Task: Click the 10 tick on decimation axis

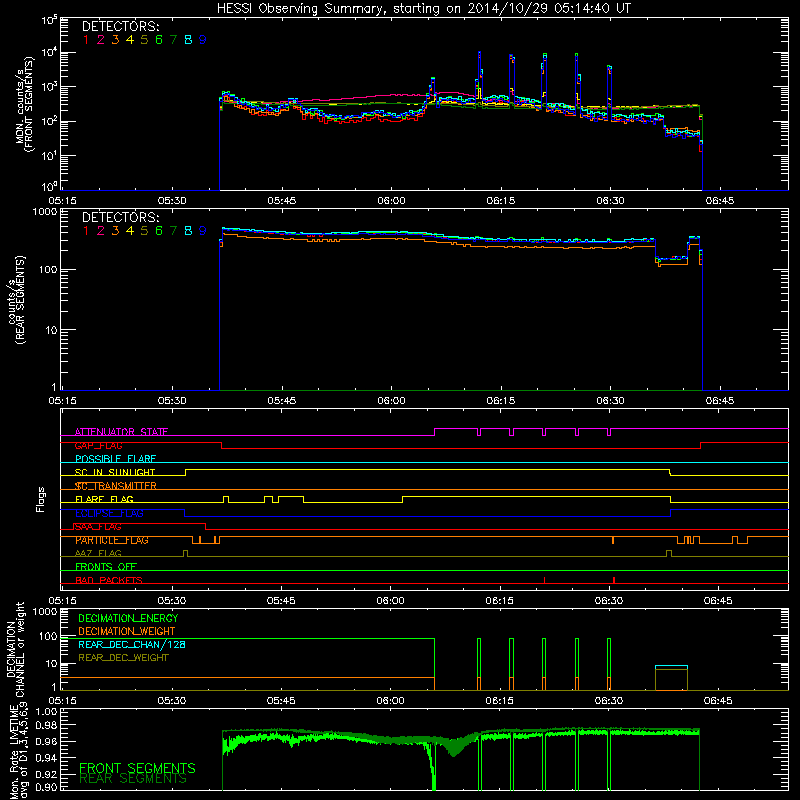Action: click(52, 664)
